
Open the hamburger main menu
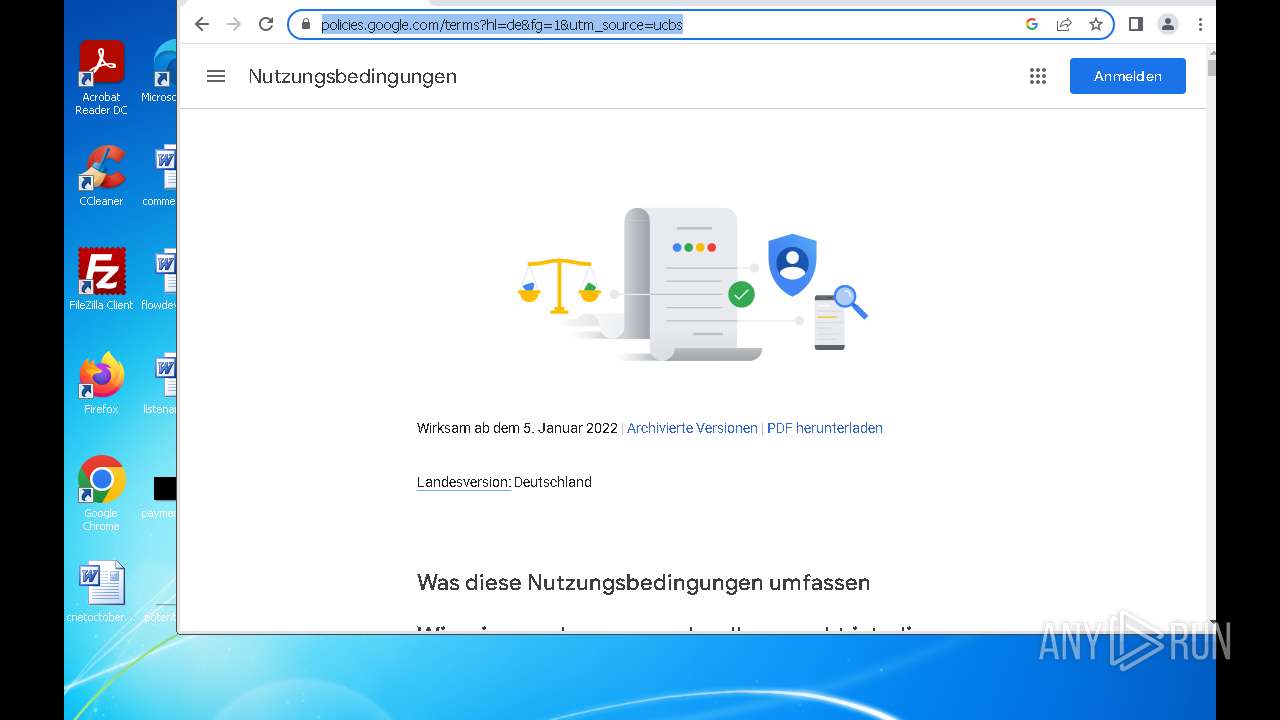(x=216, y=76)
